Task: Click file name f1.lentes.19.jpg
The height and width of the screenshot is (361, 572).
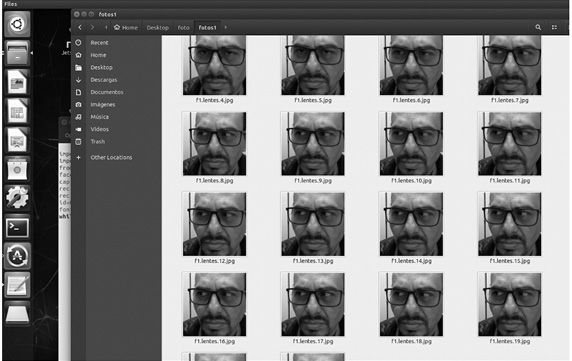Action: coord(510,341)
